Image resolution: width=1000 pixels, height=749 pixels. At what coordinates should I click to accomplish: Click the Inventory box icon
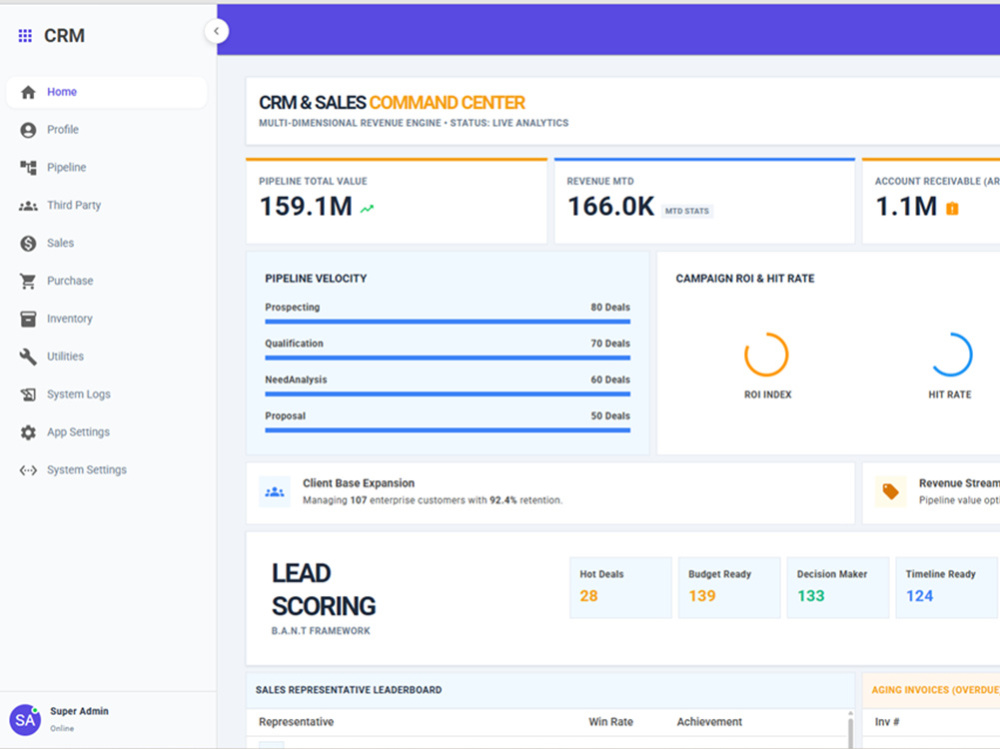(28, 319)
